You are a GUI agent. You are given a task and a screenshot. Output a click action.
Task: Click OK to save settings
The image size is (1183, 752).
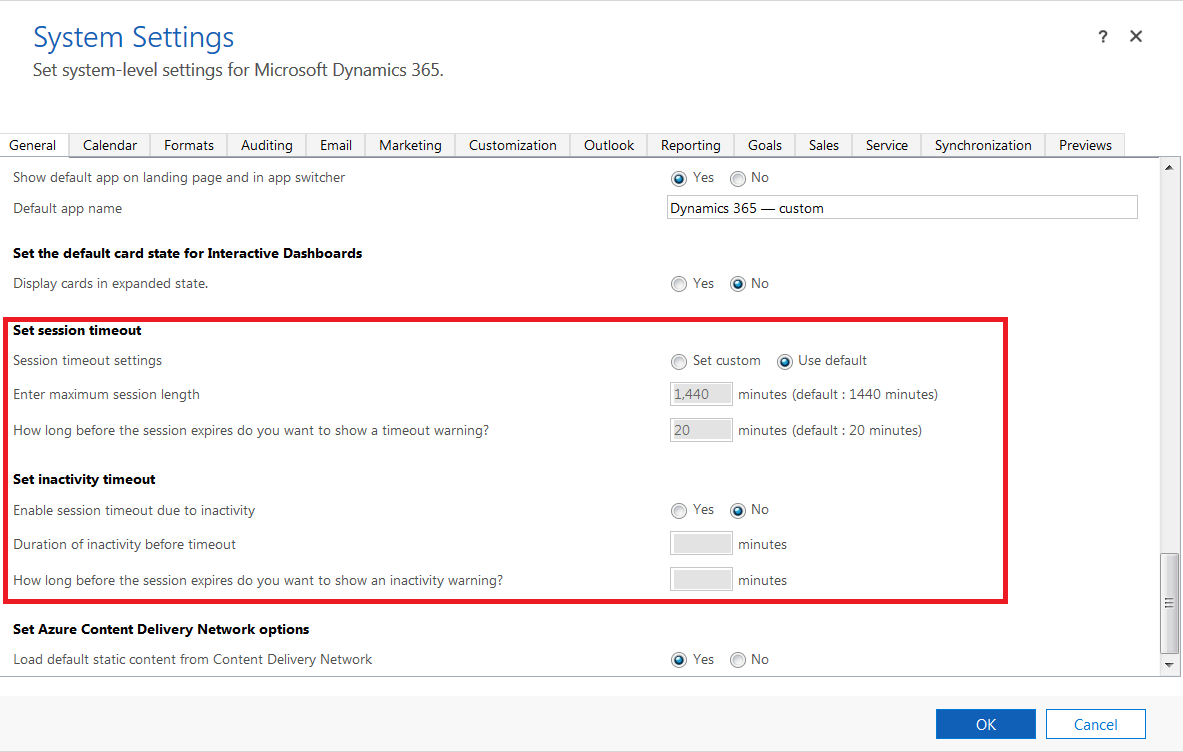click(x=986, y=724)
